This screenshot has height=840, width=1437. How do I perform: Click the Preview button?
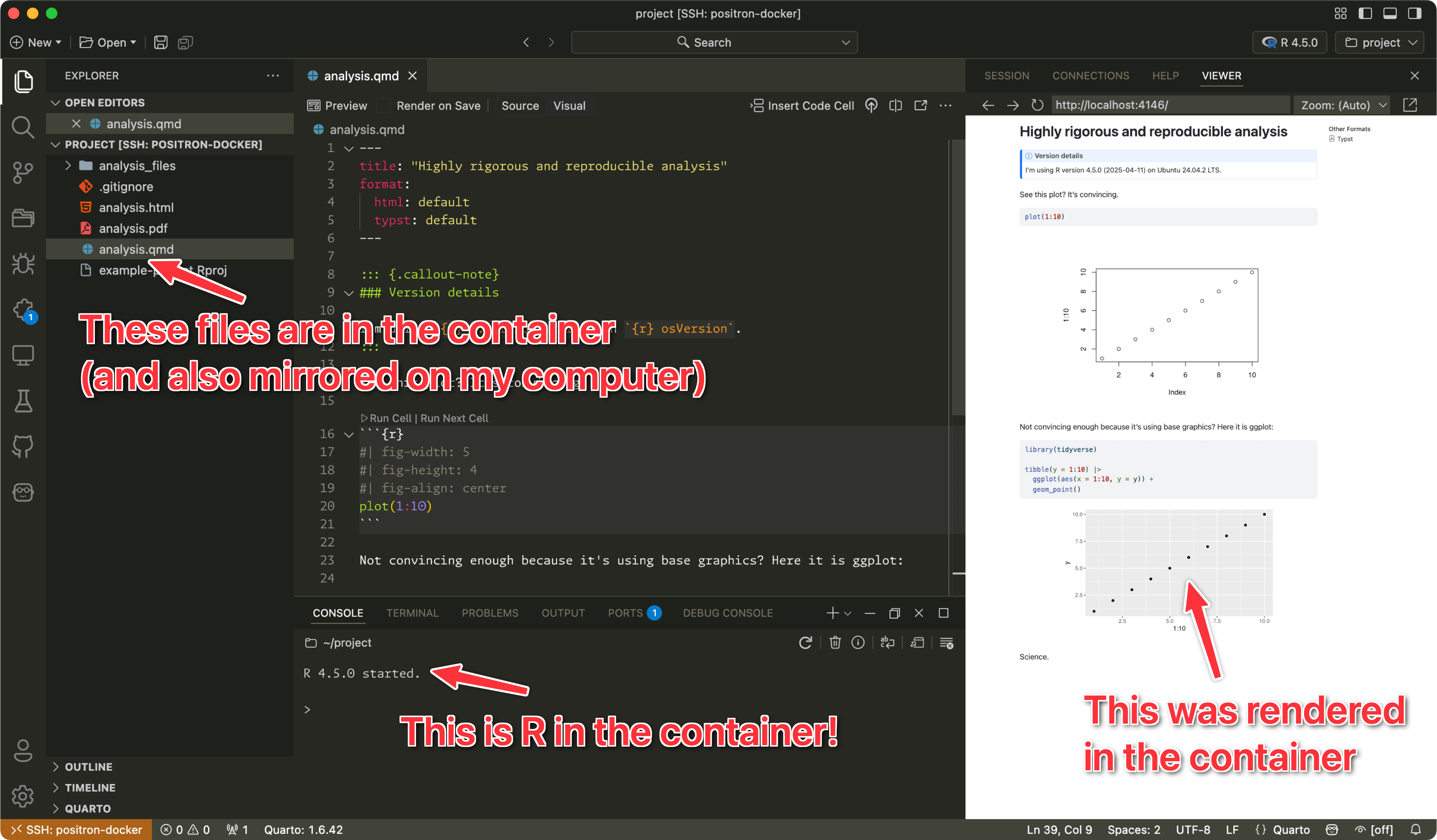(337, 106)
